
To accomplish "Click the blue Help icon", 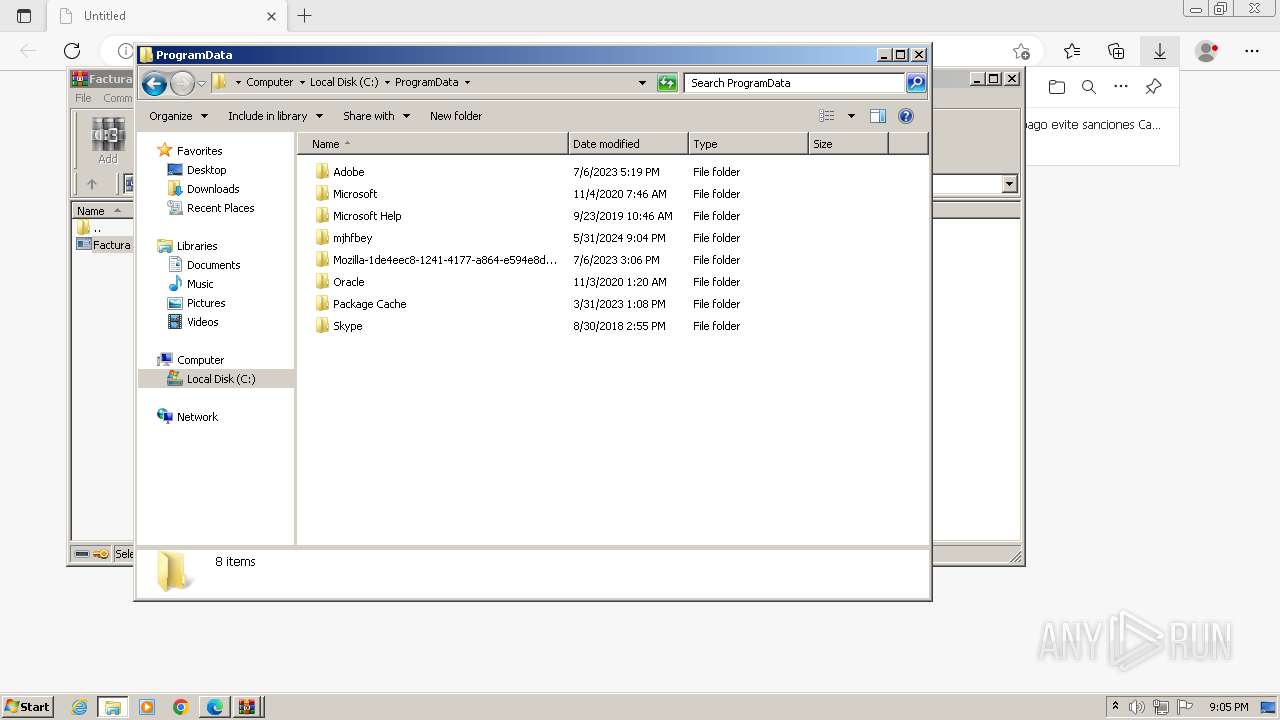I will tap(906, 116).
